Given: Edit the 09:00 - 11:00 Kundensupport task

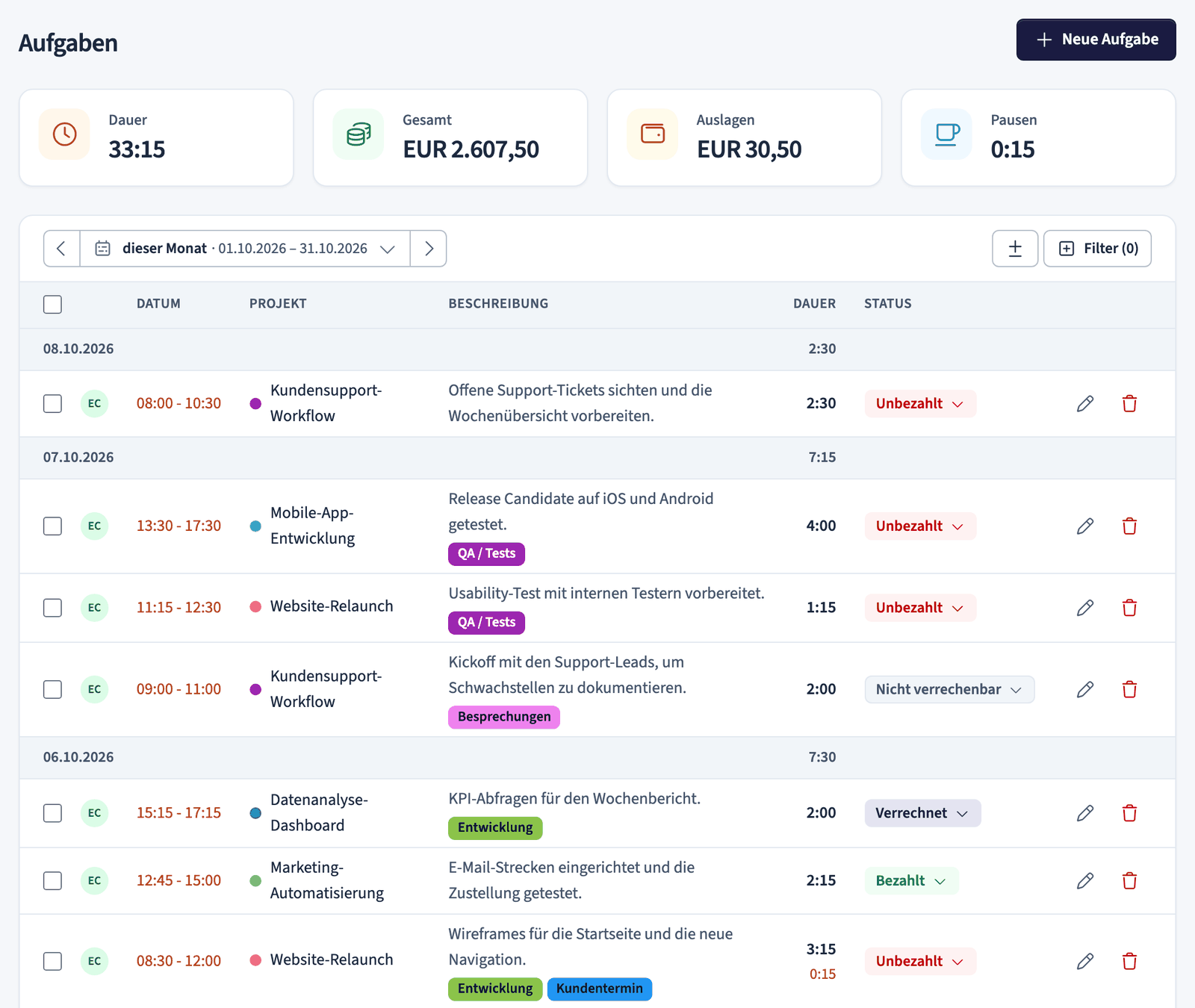Looking at the screenshot, I should [x=1085, y=689].
